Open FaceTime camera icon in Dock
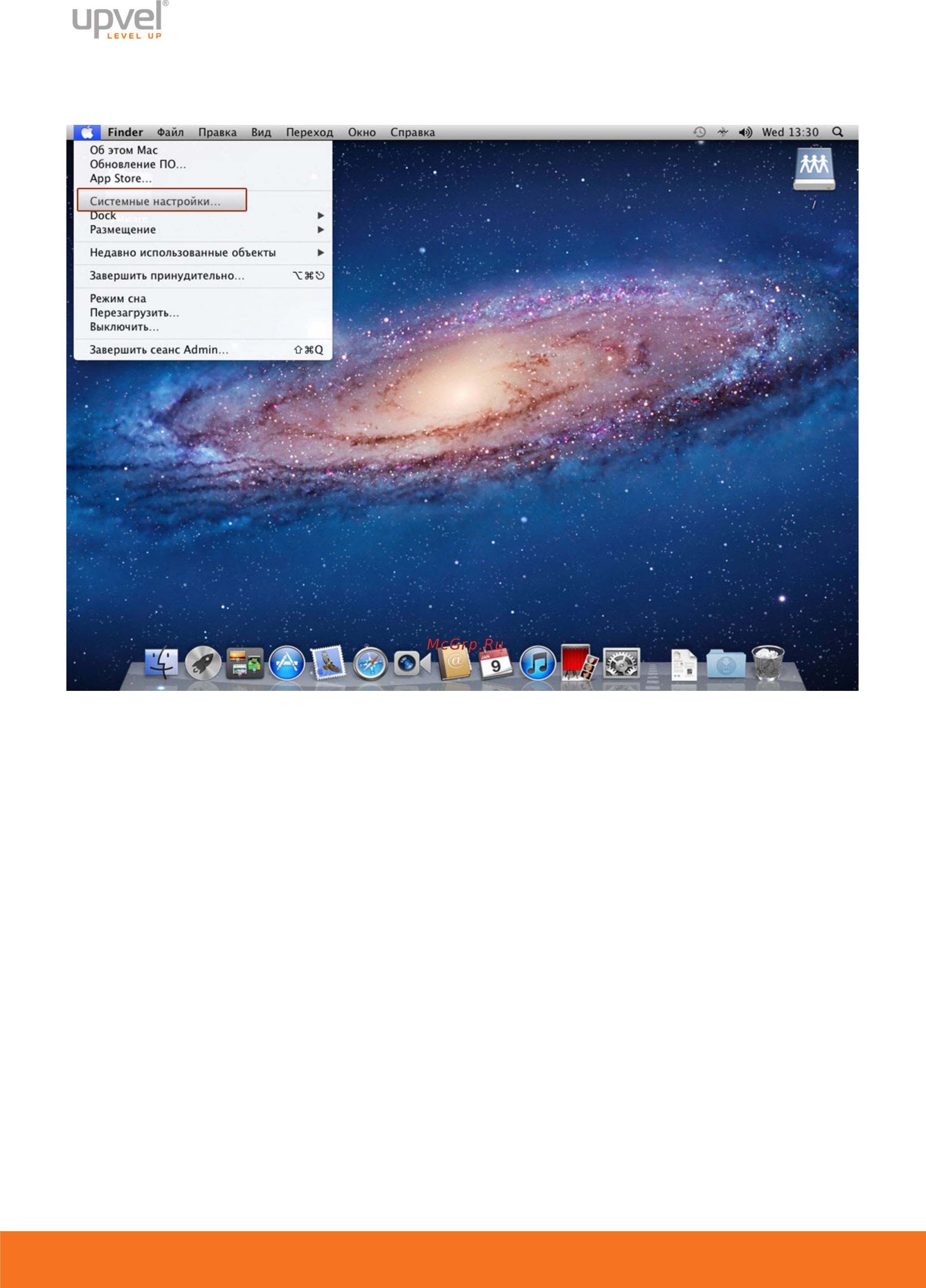This screenshot has width=926, height=1288. click(x=412, y=663)
